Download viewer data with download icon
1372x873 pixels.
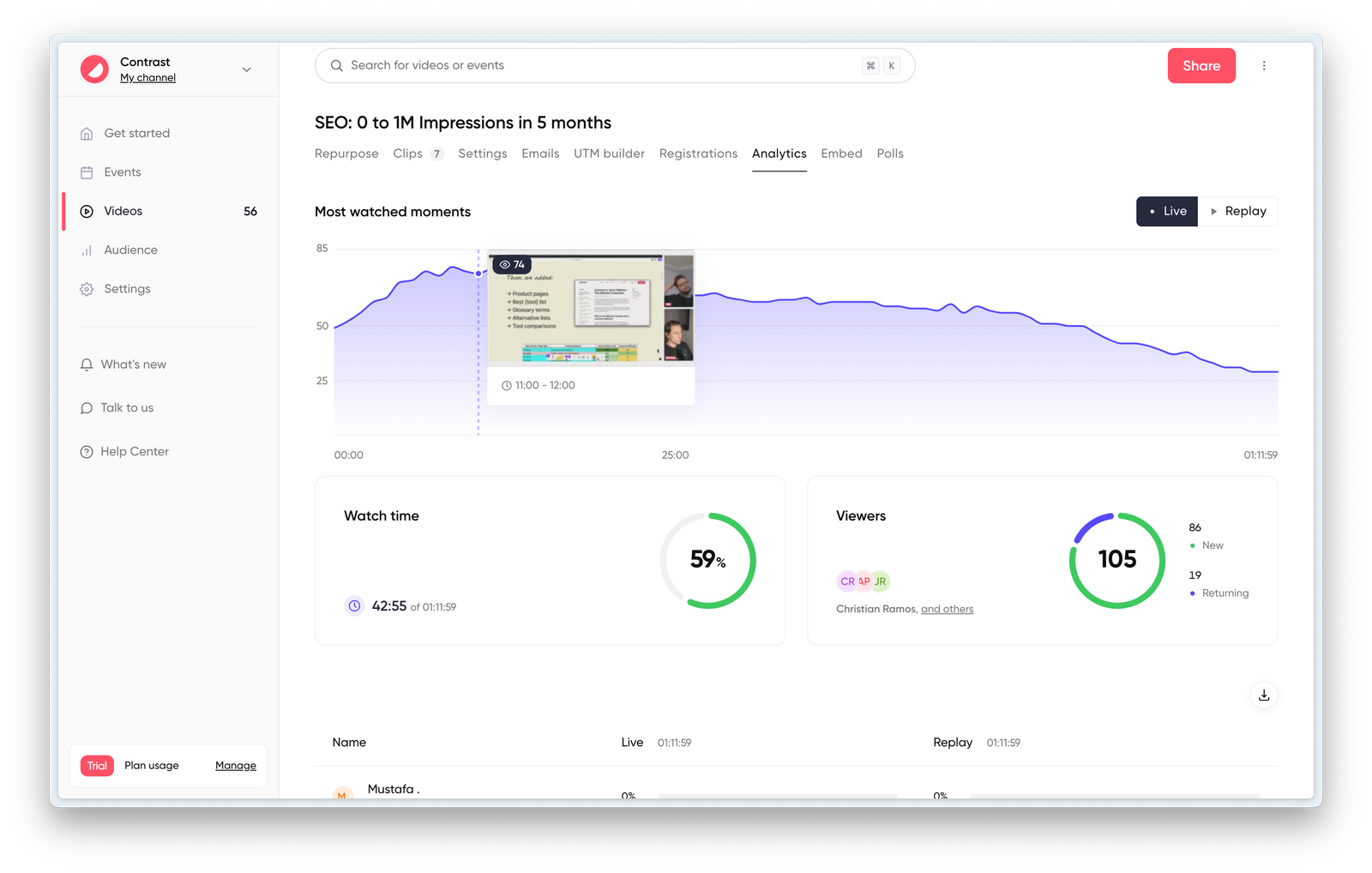click(x=1263, y=695)
